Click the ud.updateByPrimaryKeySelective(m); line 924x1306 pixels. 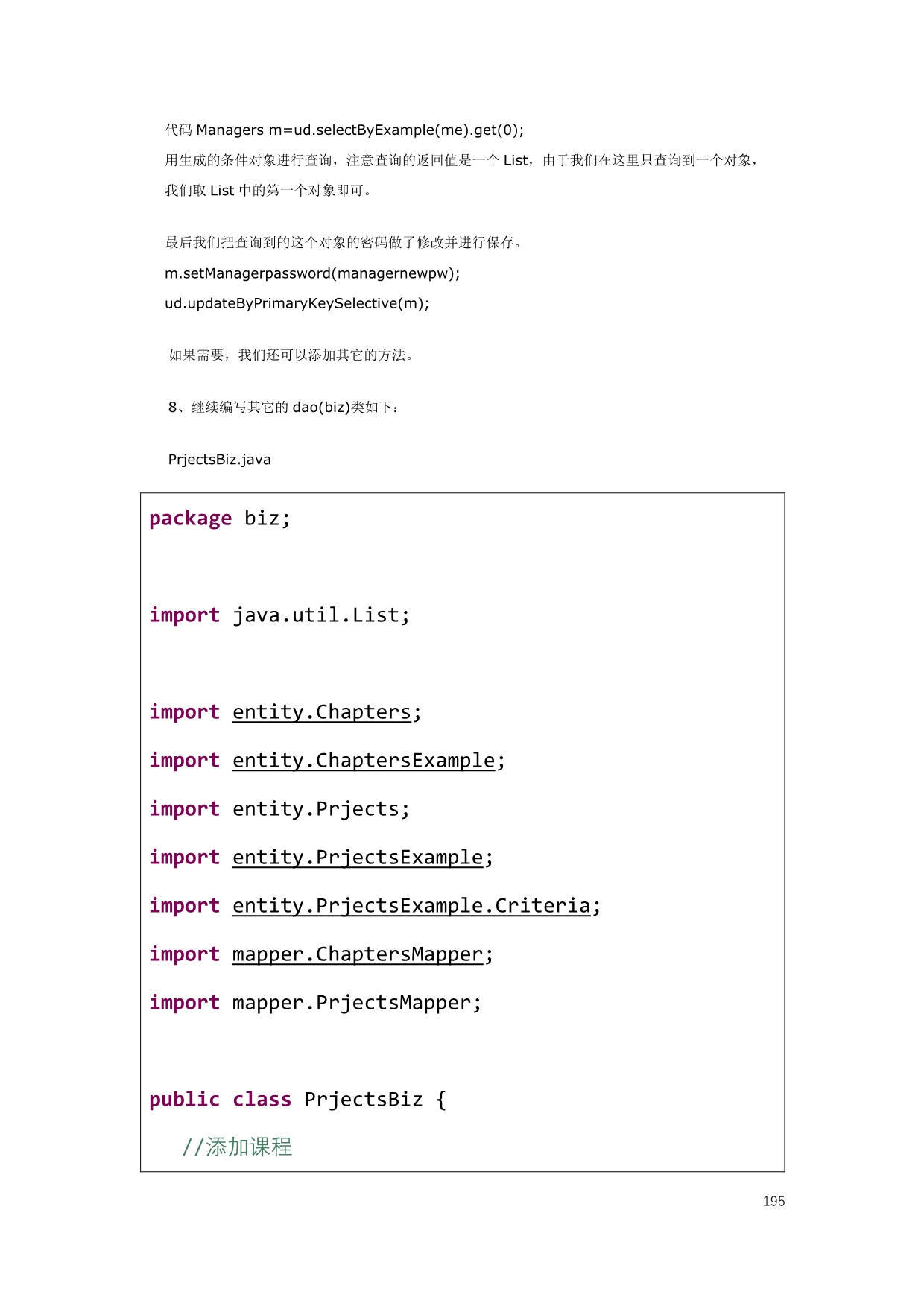click(297, 303)
